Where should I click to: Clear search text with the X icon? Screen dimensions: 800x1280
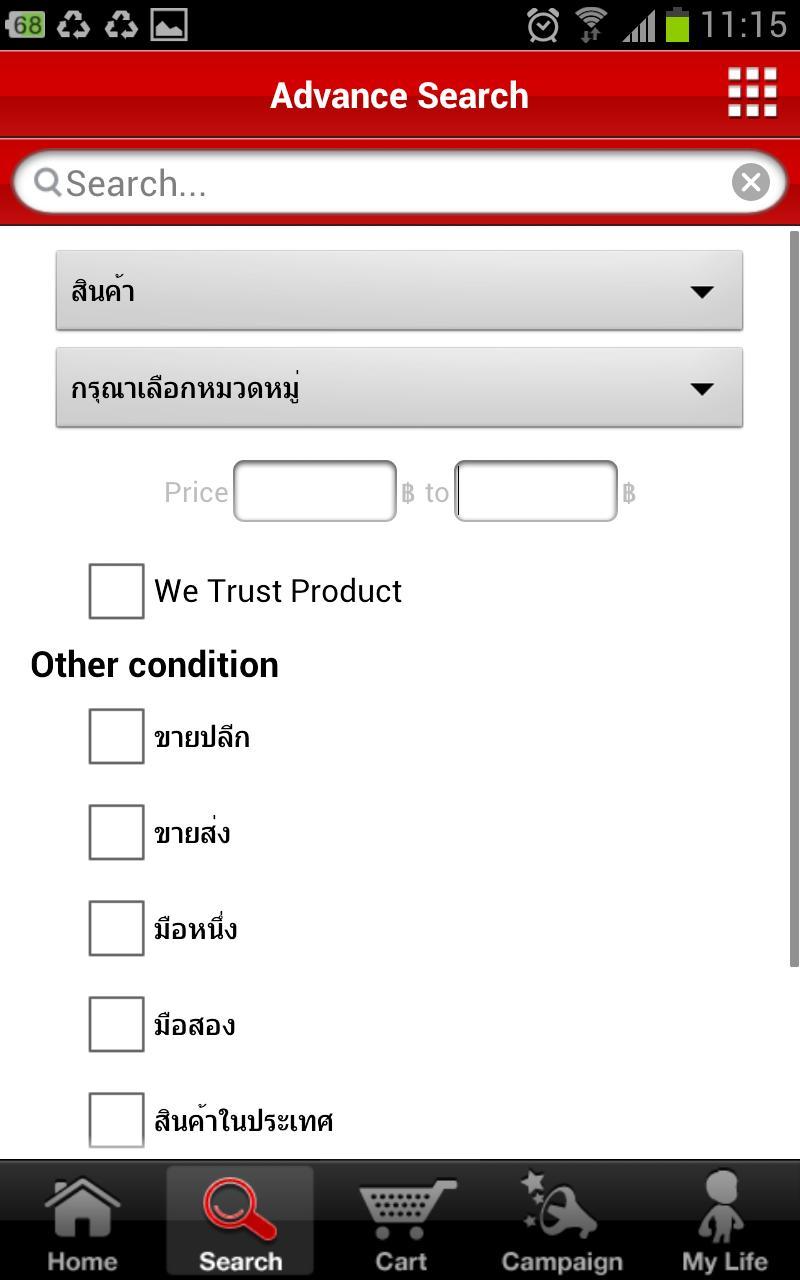(x=750, y=183)
